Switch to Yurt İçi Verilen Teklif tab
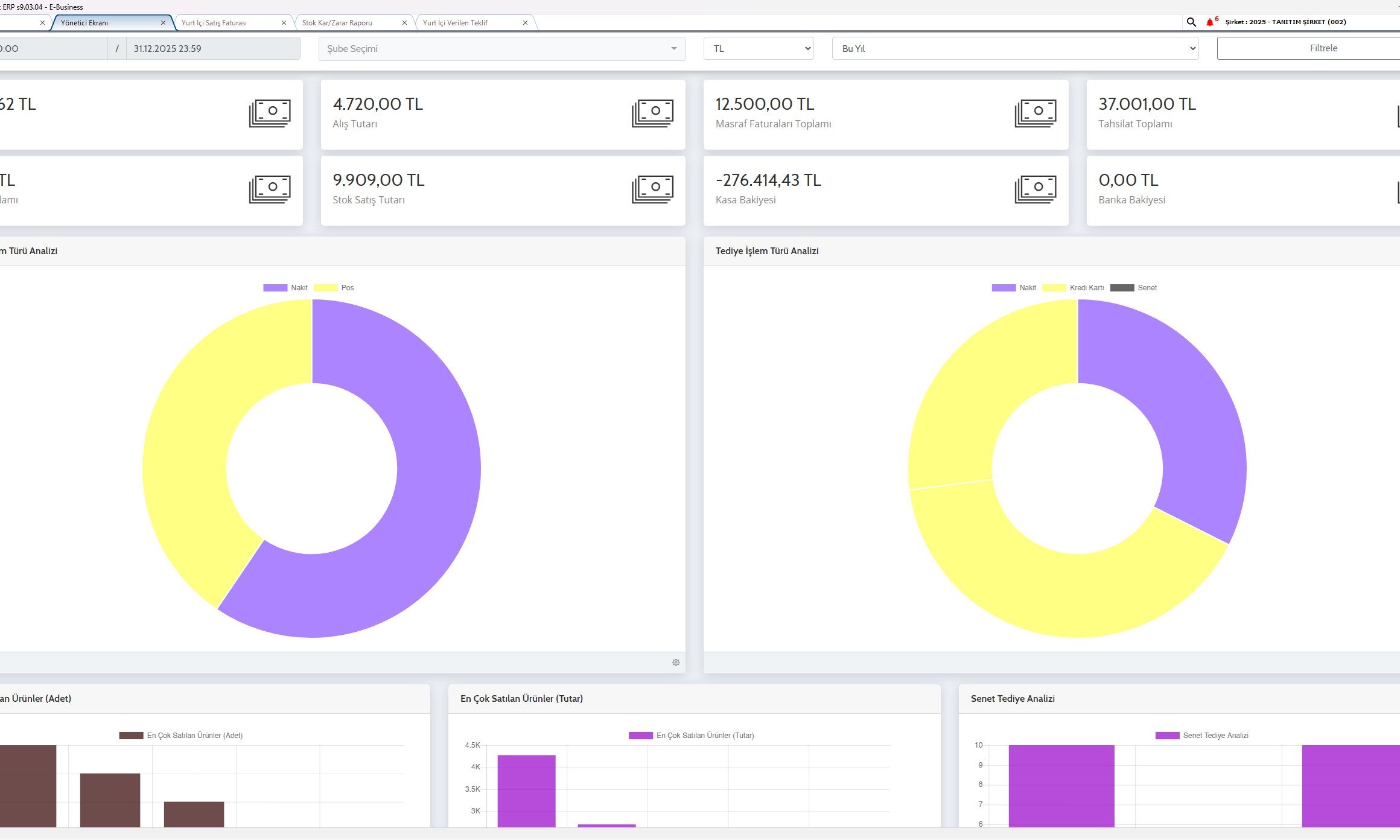 456,23
